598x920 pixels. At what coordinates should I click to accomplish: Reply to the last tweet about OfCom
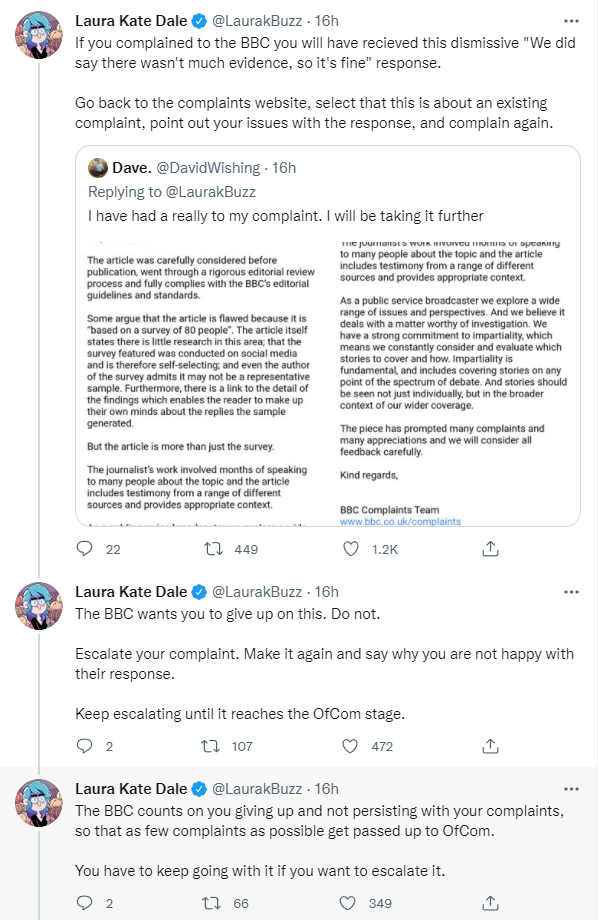85,904
